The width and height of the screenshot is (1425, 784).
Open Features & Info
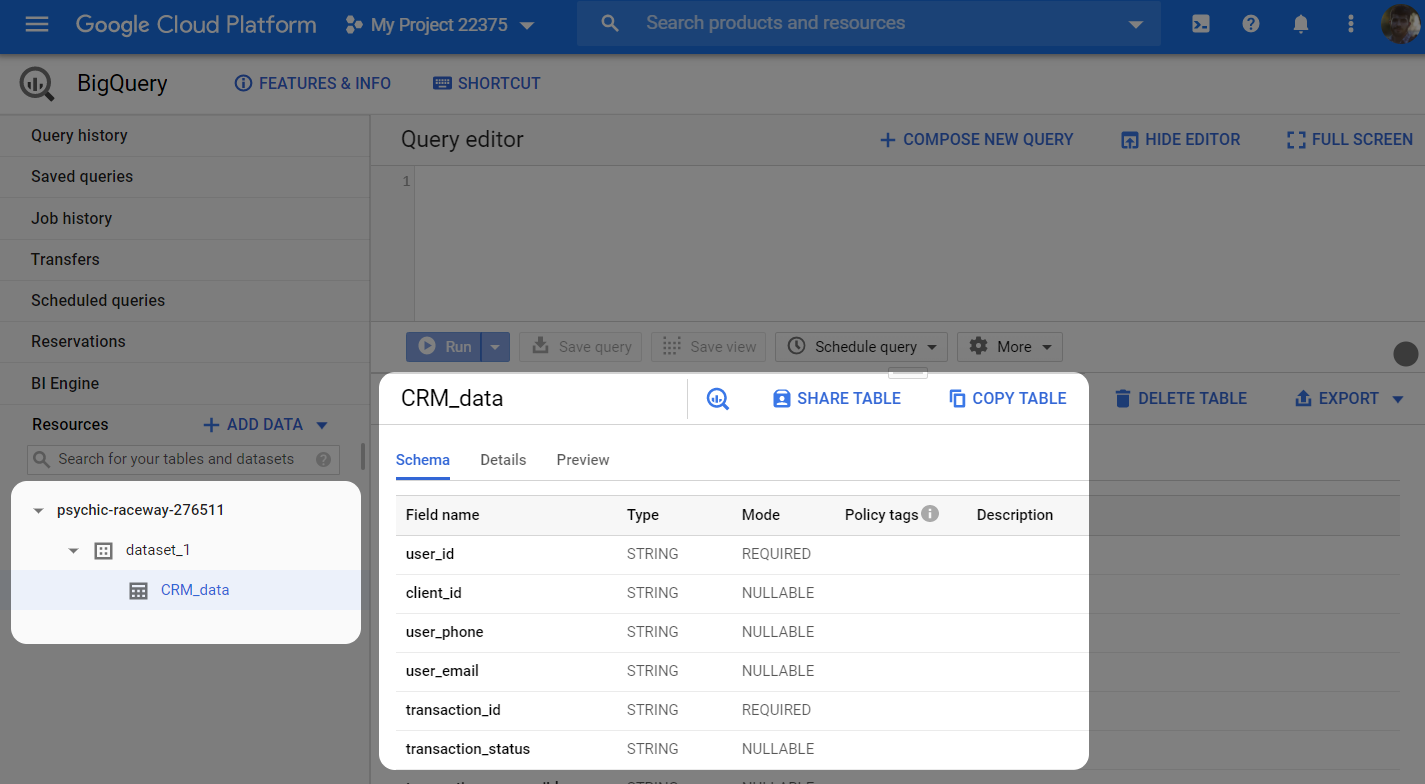(313, 84)
